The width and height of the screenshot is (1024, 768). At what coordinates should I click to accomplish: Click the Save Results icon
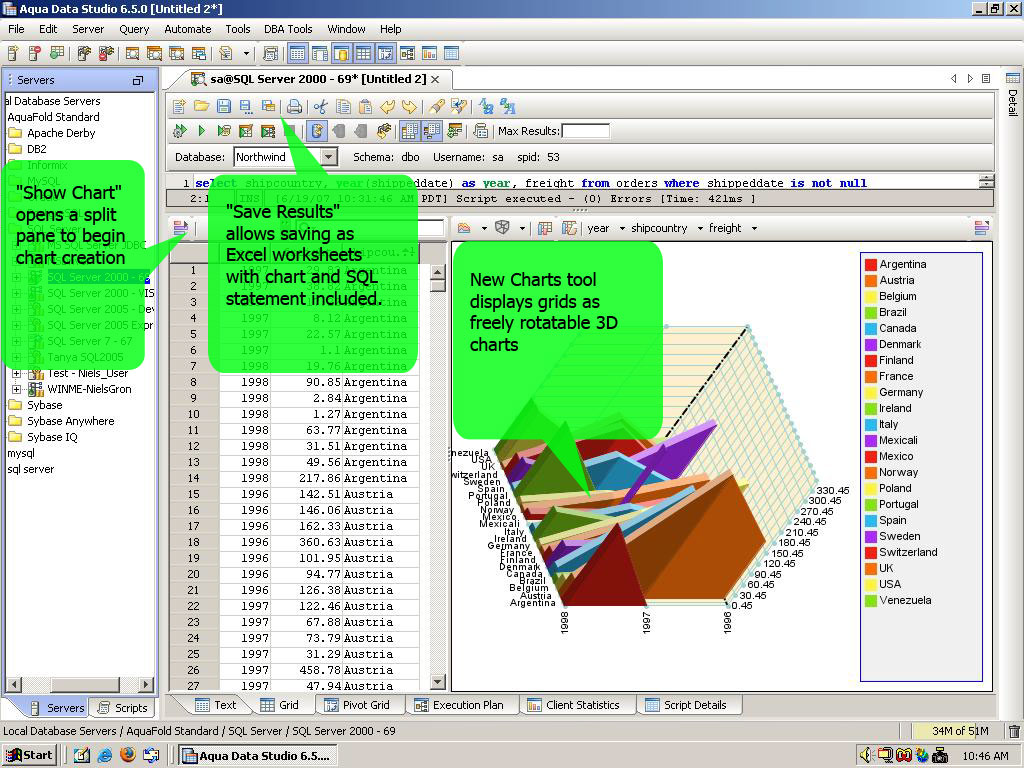pos(268,106)
